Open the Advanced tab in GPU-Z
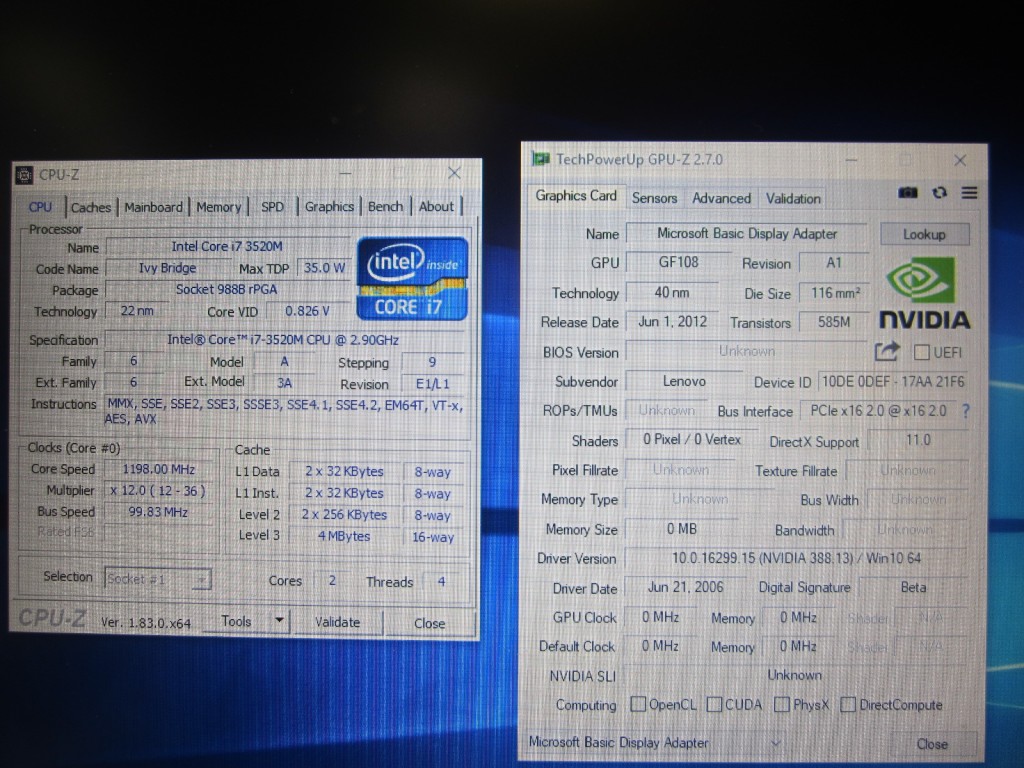1024x768 pixels. click(x=722, y=198)
